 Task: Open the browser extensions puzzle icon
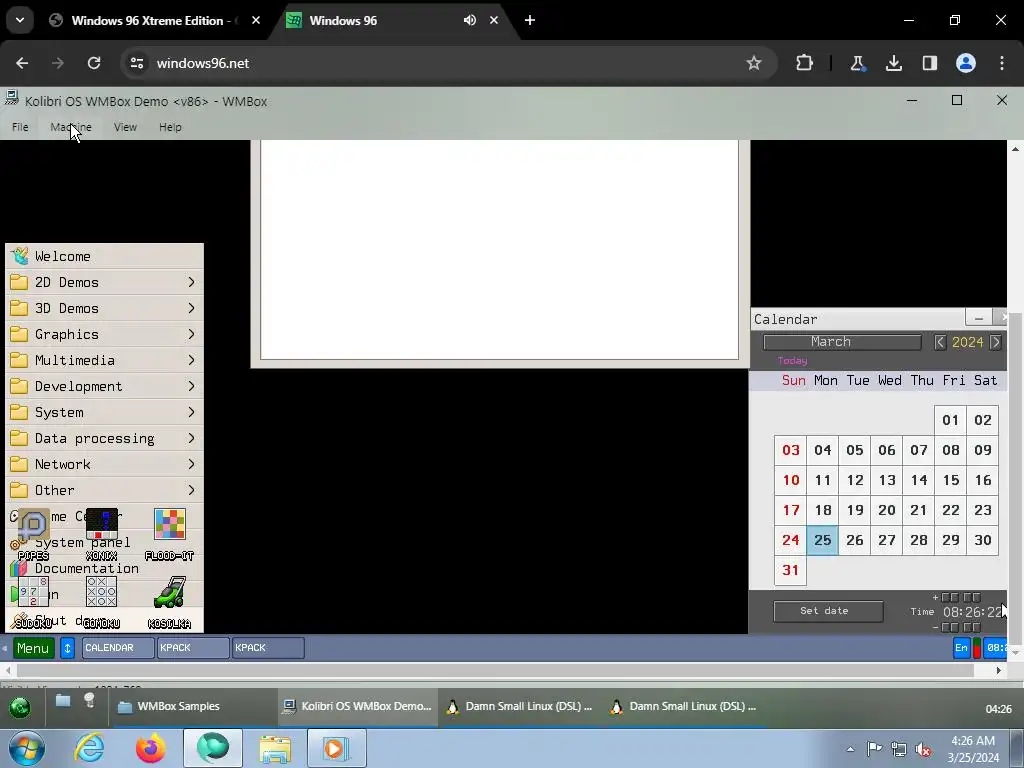pos(804,63)
